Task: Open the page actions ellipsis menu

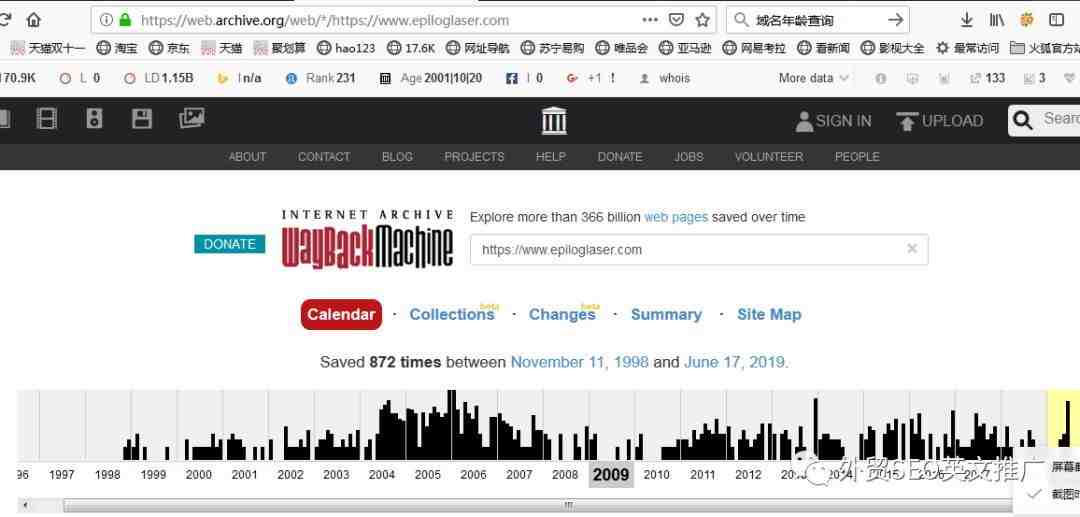Action: [x=650, y=20]
